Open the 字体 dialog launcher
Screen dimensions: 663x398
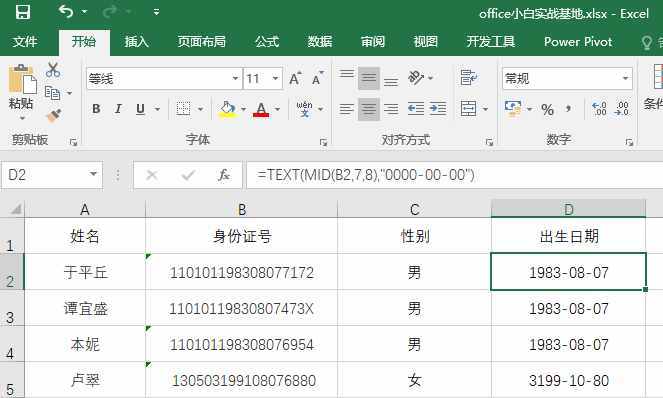click(323, 143)
